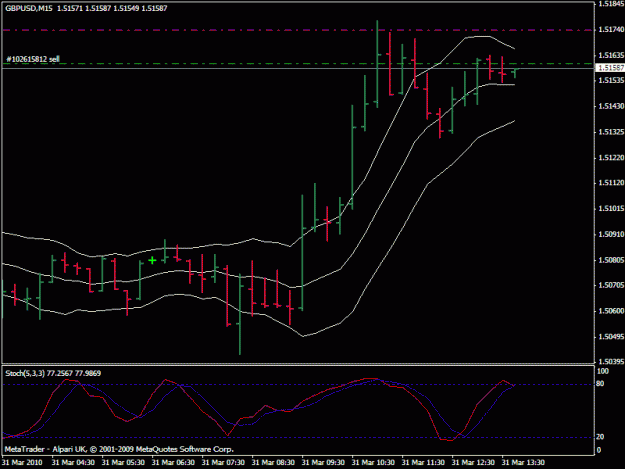Click the time label 31 Mar 13:30
Screen dimensions: 625x469
pos(523,463)
